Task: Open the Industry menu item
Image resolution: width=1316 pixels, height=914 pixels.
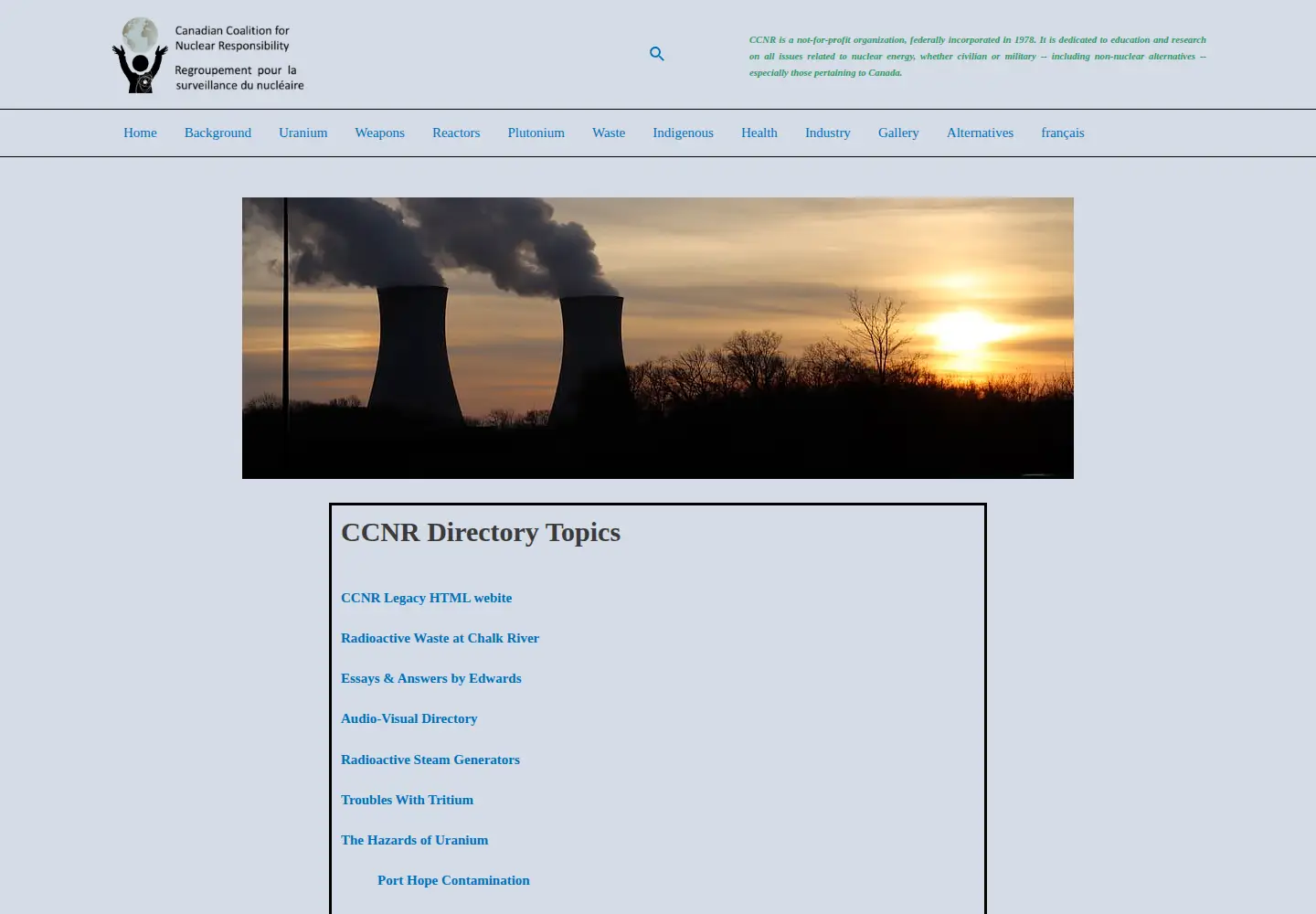Action: pos(827,133)
